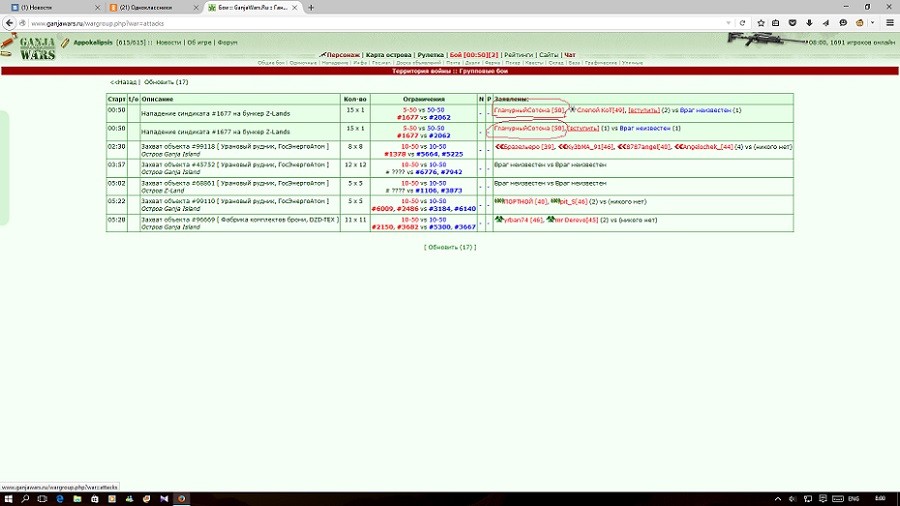Open syndicate #5664 link

[426, 154]
